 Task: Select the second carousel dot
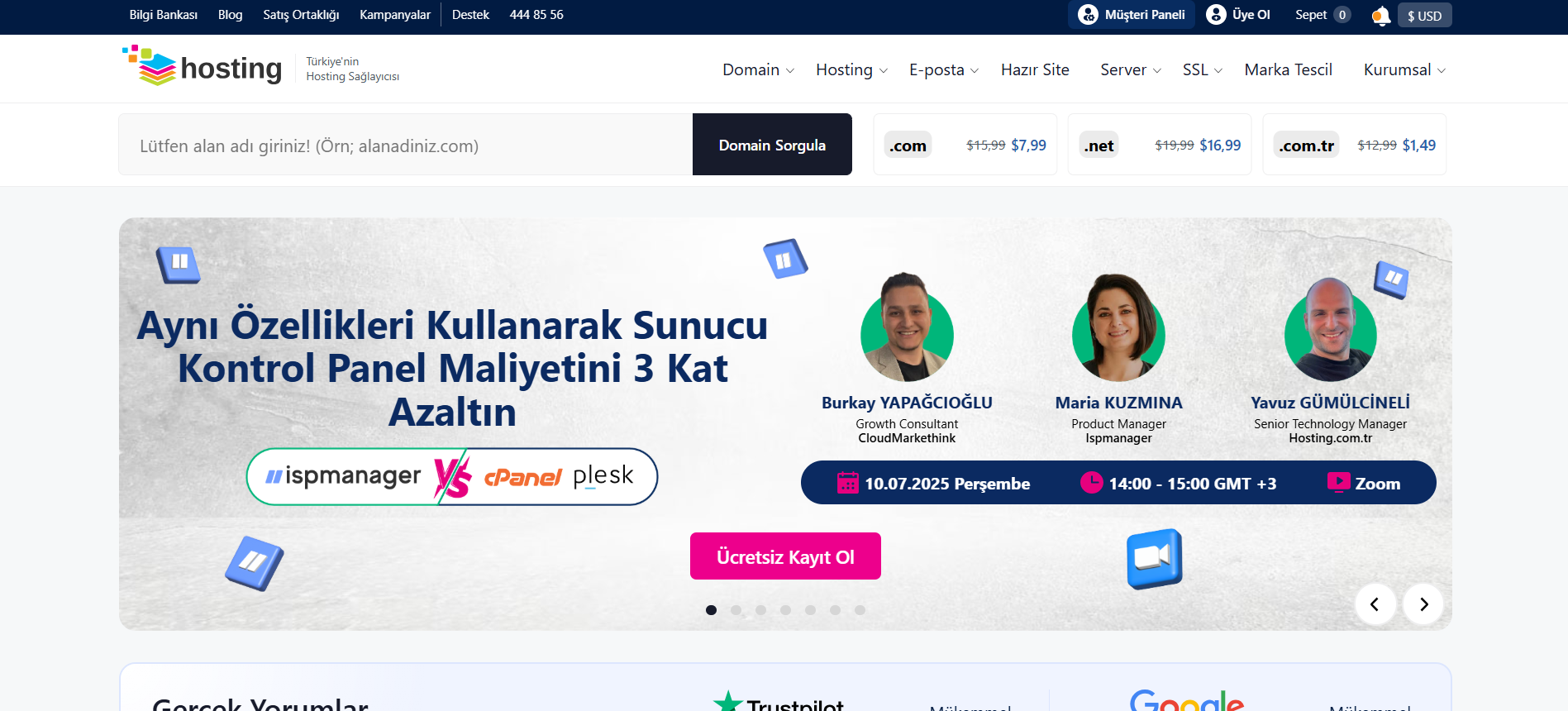[736, 610]
